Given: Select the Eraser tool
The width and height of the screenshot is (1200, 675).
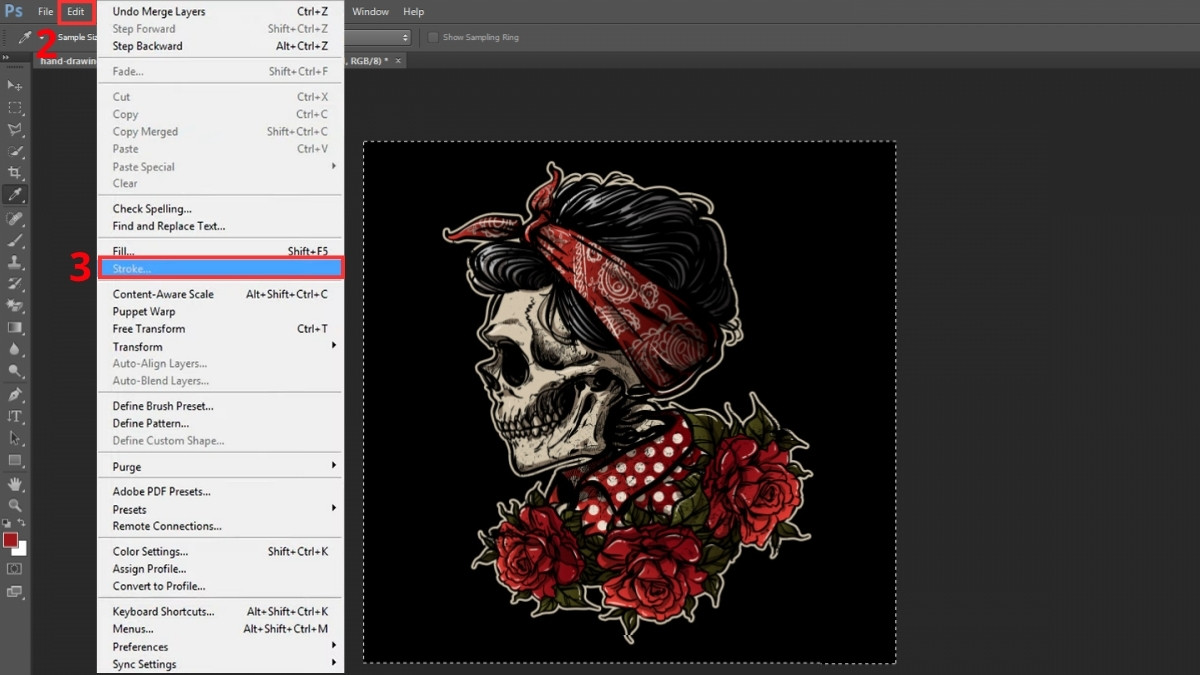Looking at the screenshot, I should [15, 305].
